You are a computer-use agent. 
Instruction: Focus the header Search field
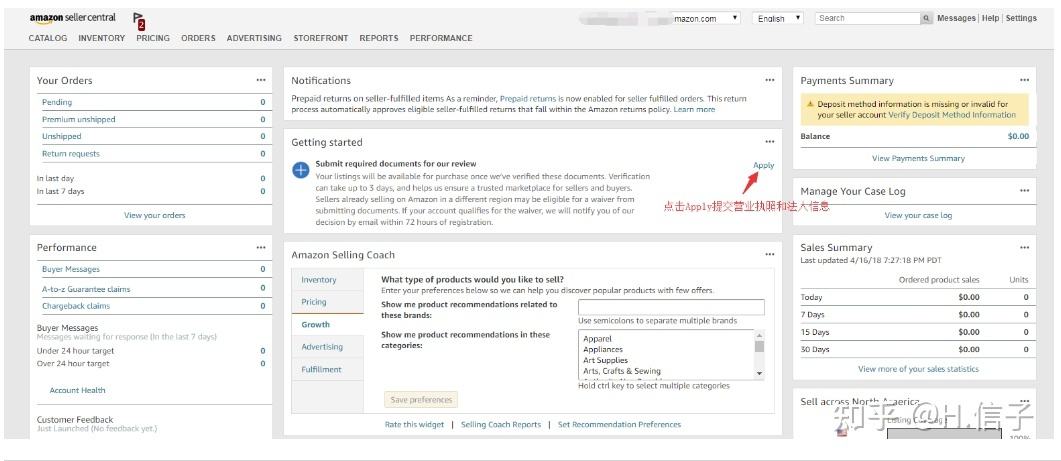[x=867, y=18]
